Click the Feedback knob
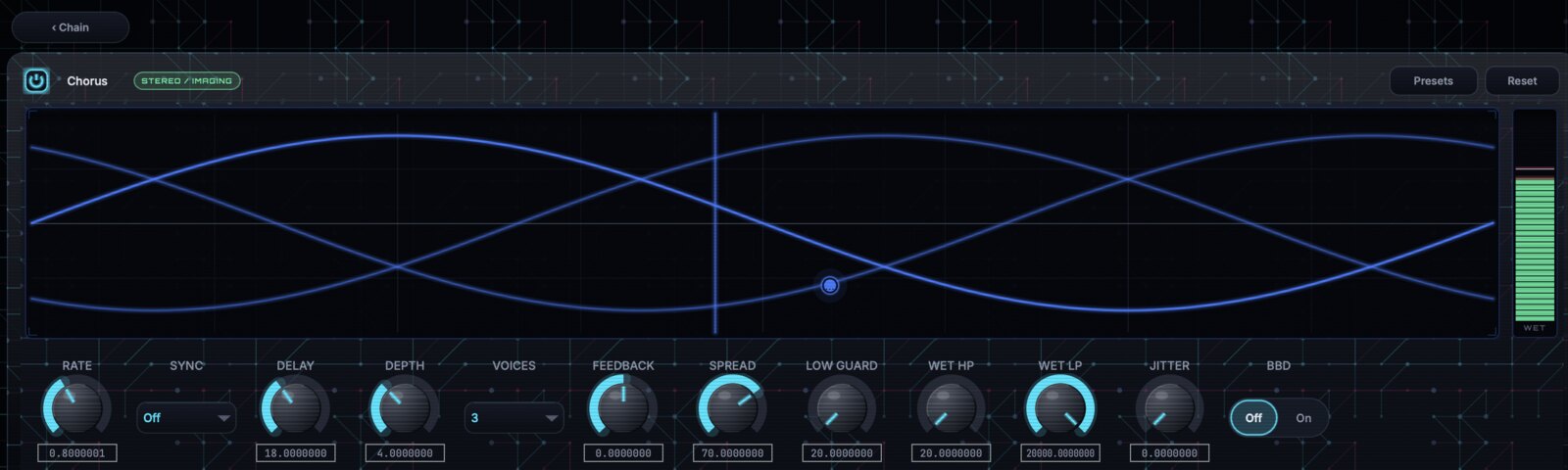 point(622,407)
